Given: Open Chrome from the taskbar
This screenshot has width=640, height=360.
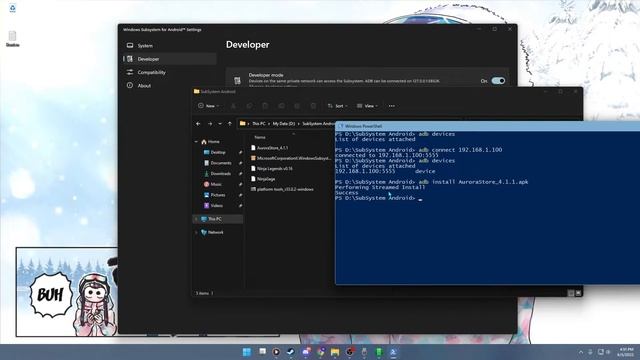Looking at the screenshot, I should coord(320,352).
